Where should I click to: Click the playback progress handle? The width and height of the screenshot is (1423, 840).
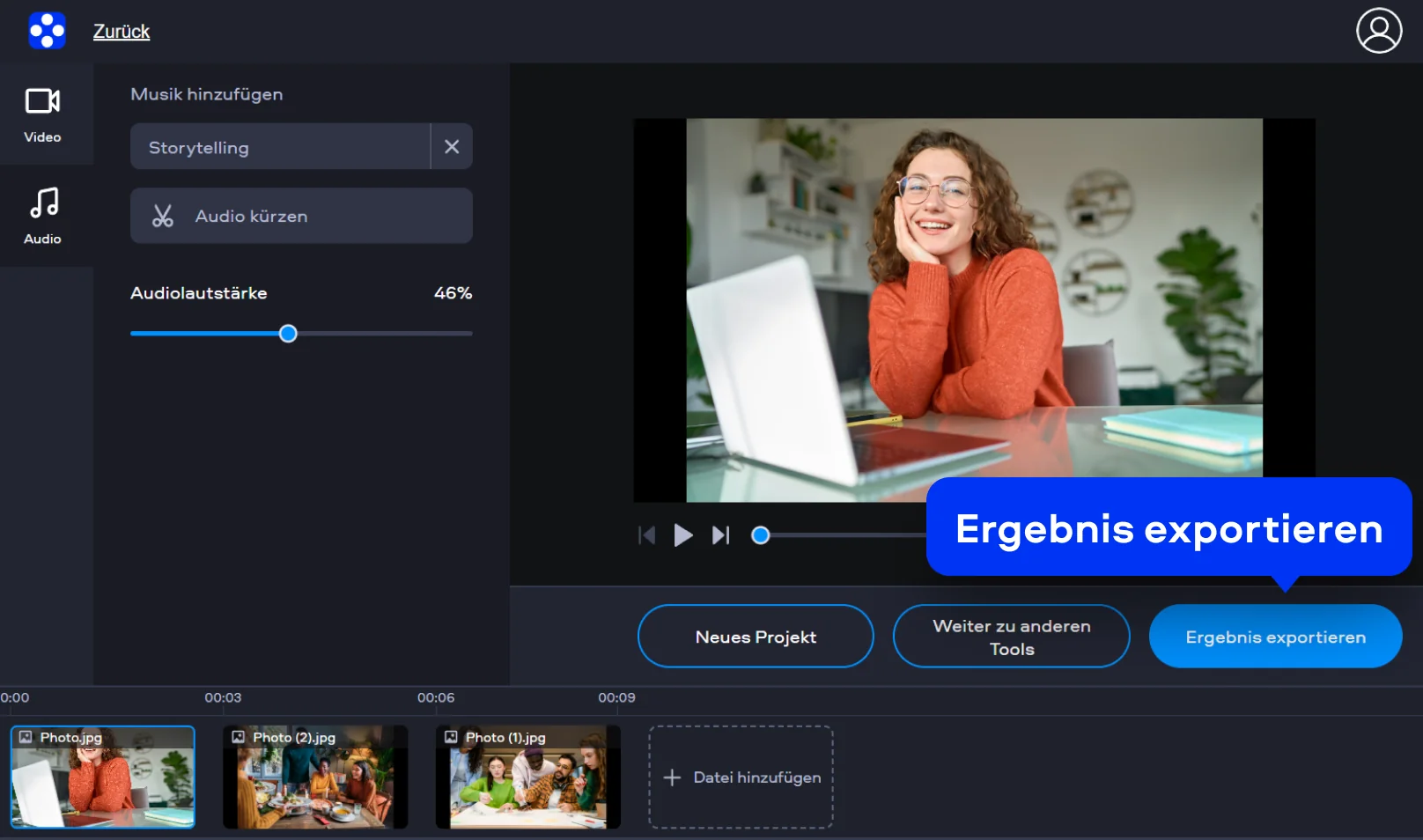point(761,535)
